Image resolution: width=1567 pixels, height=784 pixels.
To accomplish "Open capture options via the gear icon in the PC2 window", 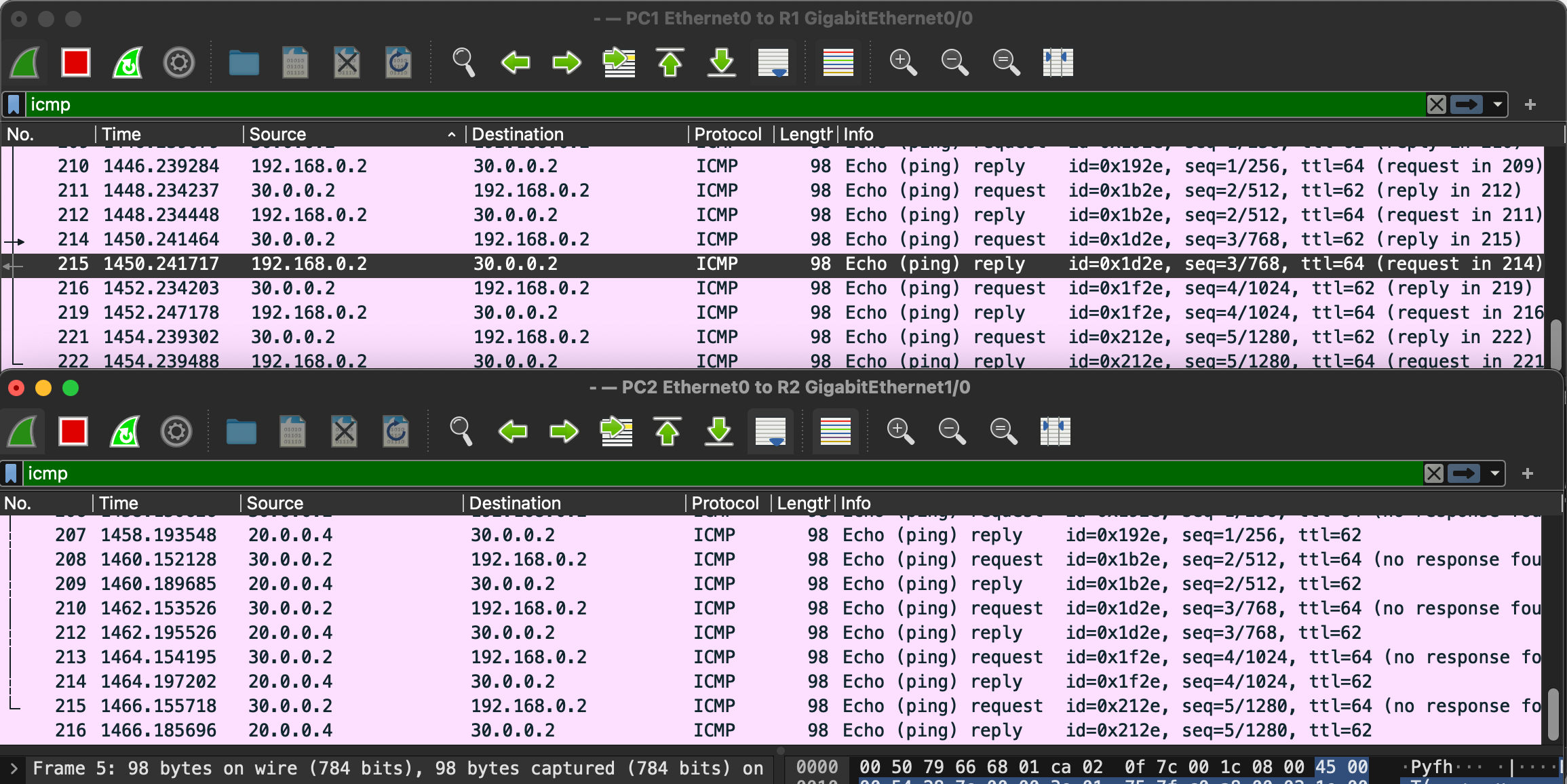I will pos(176,431).
